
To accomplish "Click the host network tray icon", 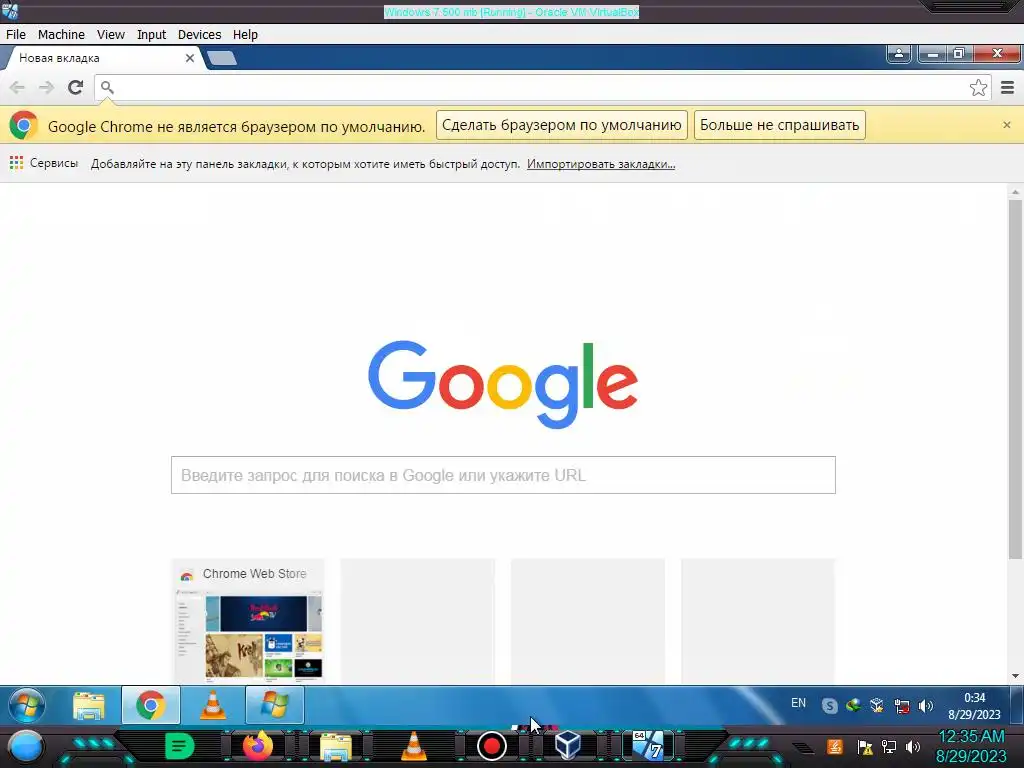I will [889, 747].
